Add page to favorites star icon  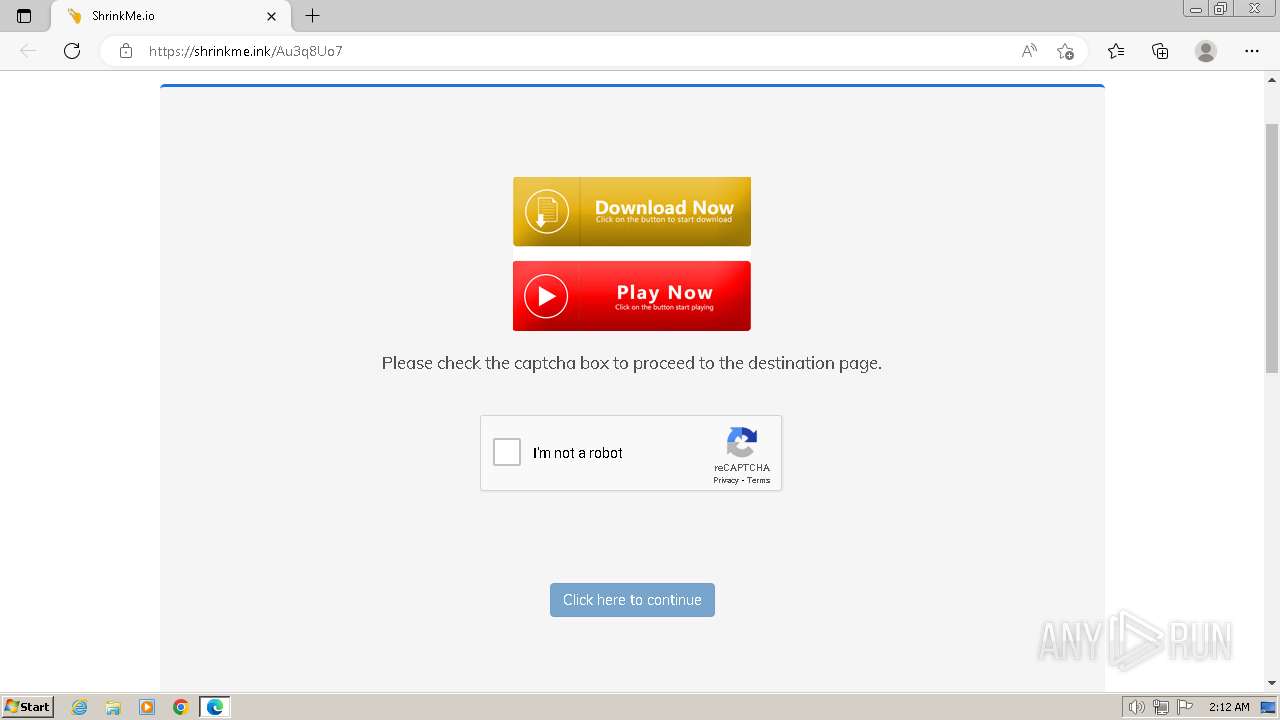pyautogui.click(x=1065, y=51)
